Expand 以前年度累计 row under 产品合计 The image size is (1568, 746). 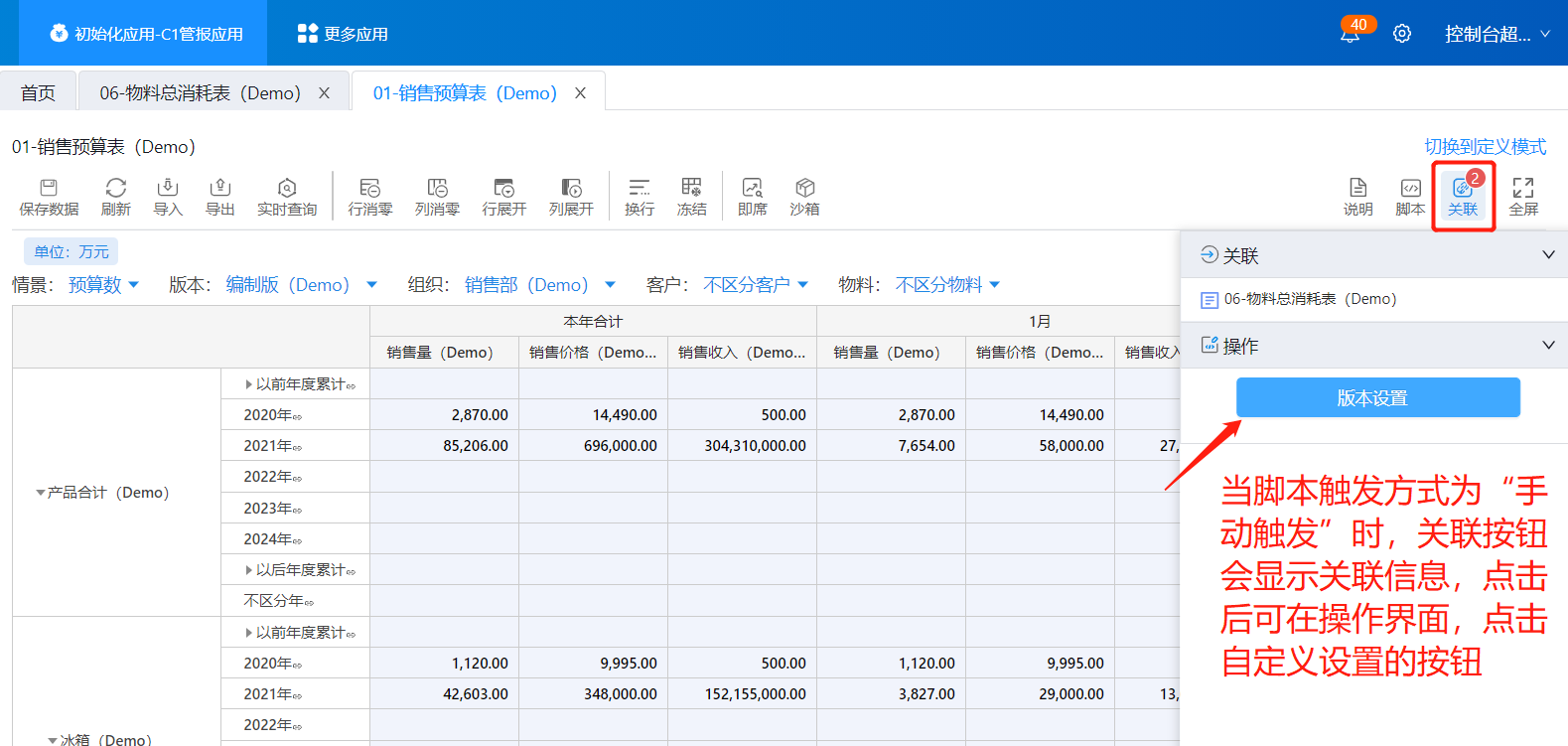click(x=249, y=384)
